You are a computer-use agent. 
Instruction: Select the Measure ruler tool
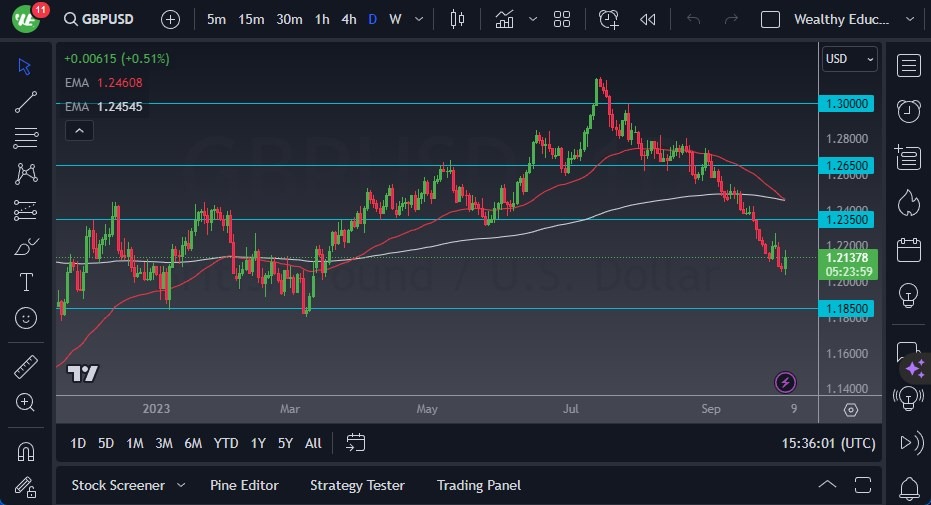26,366
